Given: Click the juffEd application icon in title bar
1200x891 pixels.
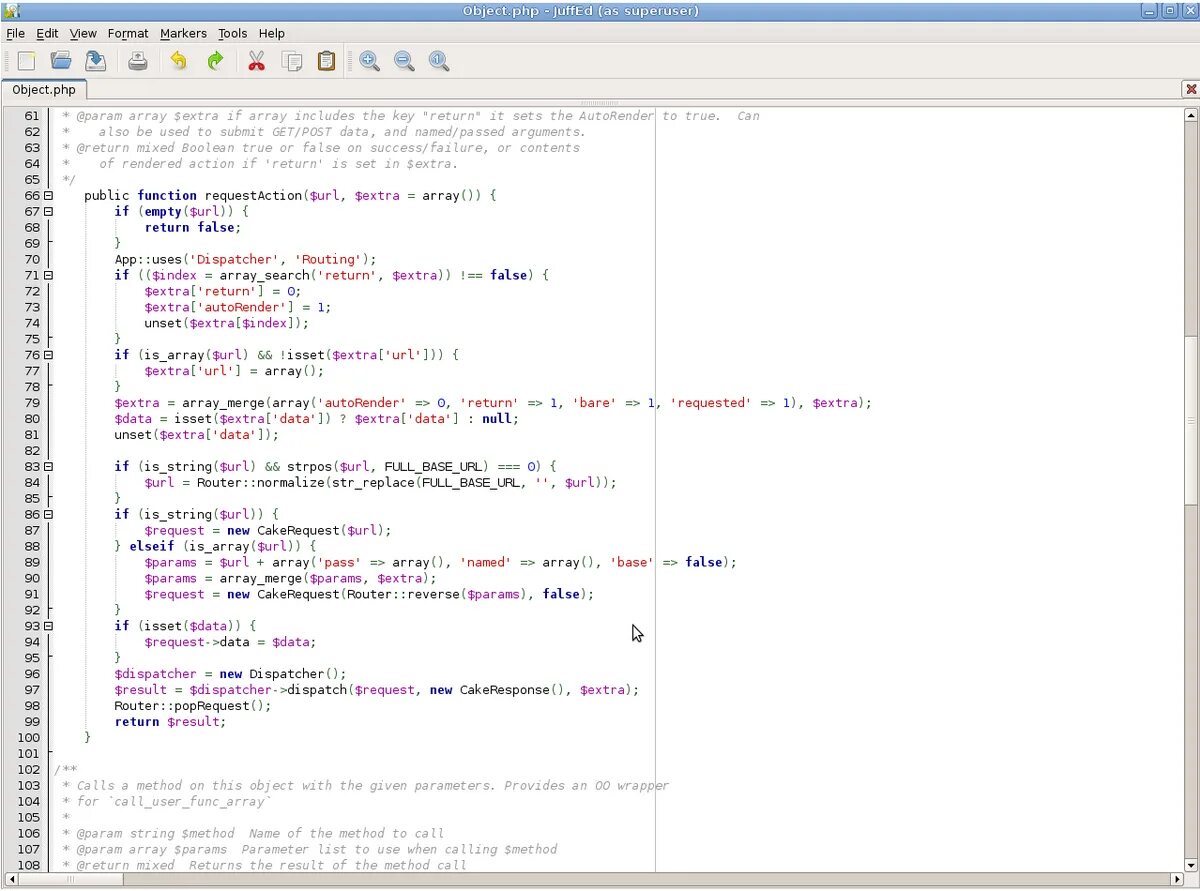Looking at the screenshot, I should click(x=11, y=11).
